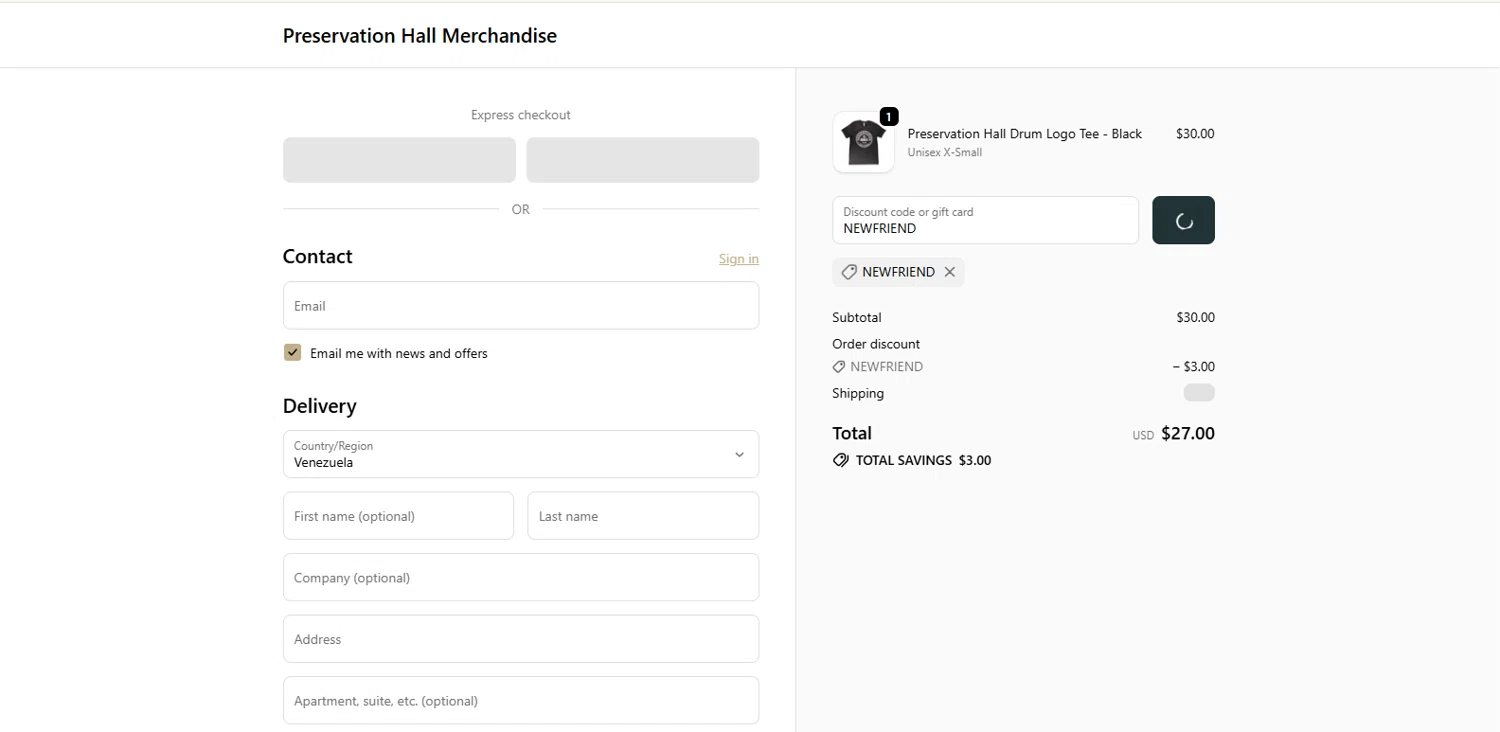Click the quantity badge on product thumbnail
Image resolution: width=1500 pixels, height=732 pixels.
pyautogui.click(x=889, y=117)
